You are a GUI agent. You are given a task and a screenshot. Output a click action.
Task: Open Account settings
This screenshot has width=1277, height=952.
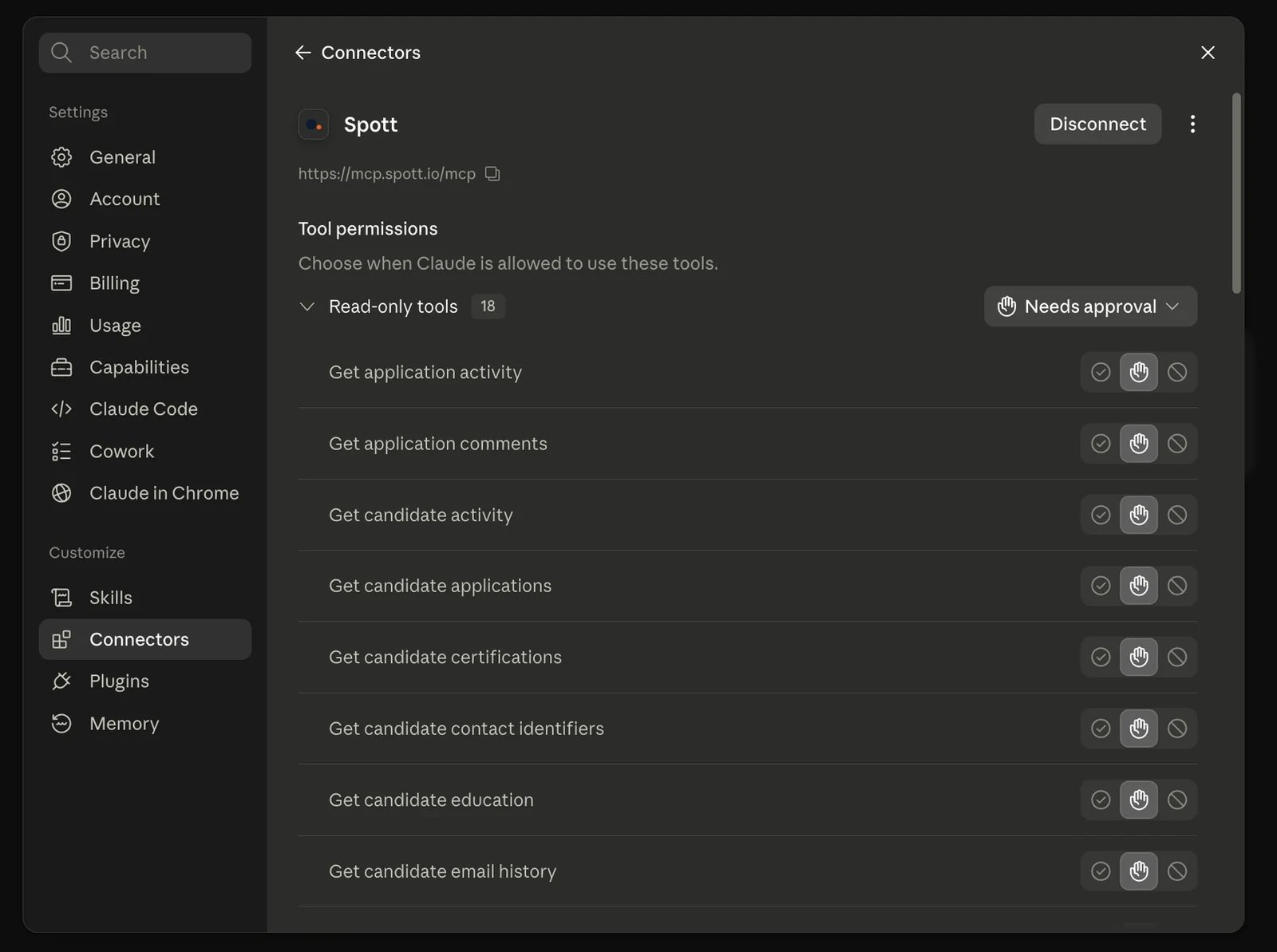pos(144,199)
